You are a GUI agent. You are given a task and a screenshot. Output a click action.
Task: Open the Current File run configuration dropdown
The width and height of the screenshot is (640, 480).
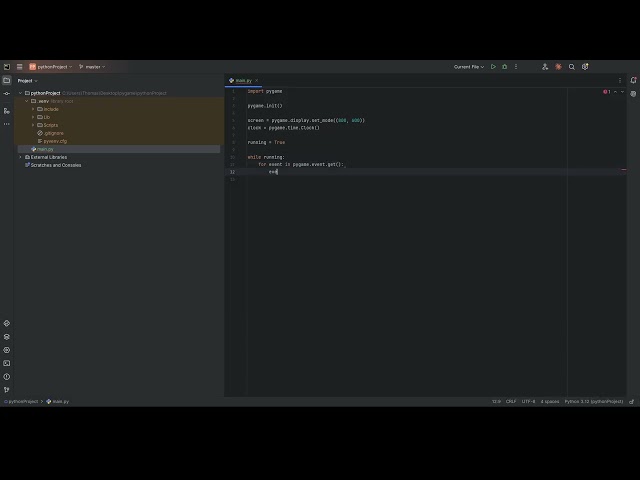(x=469, y=67)
